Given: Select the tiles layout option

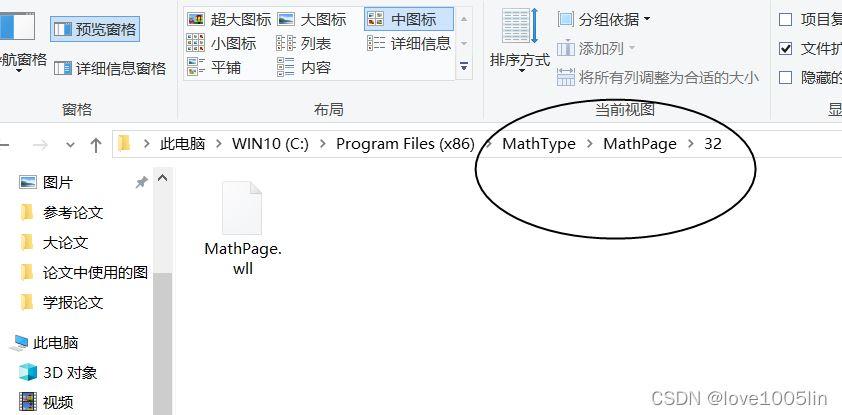Looking at the screenshot, I should pyautogui.click(x=214, y=68).
